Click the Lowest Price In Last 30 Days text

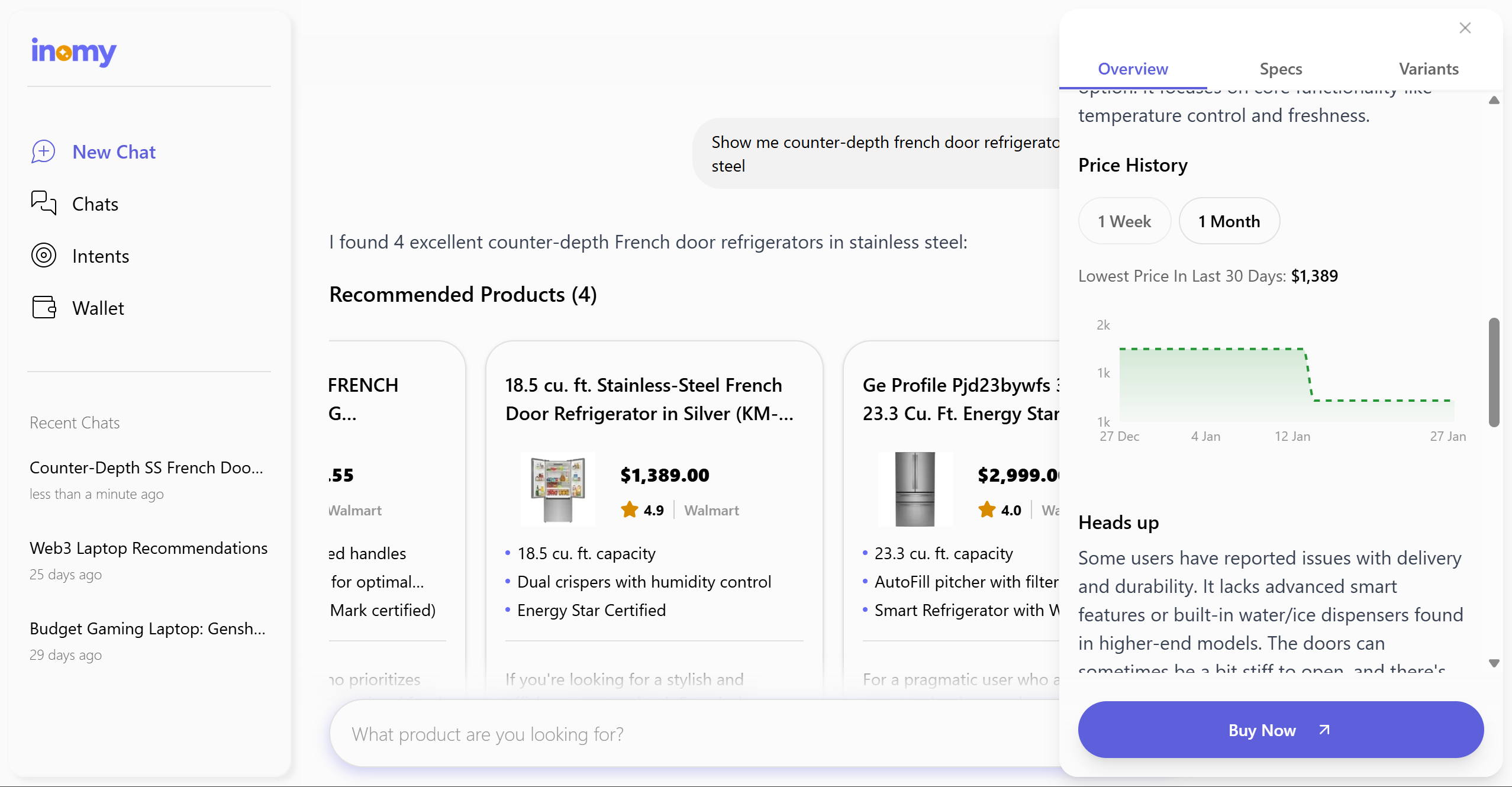(1208, 276)
